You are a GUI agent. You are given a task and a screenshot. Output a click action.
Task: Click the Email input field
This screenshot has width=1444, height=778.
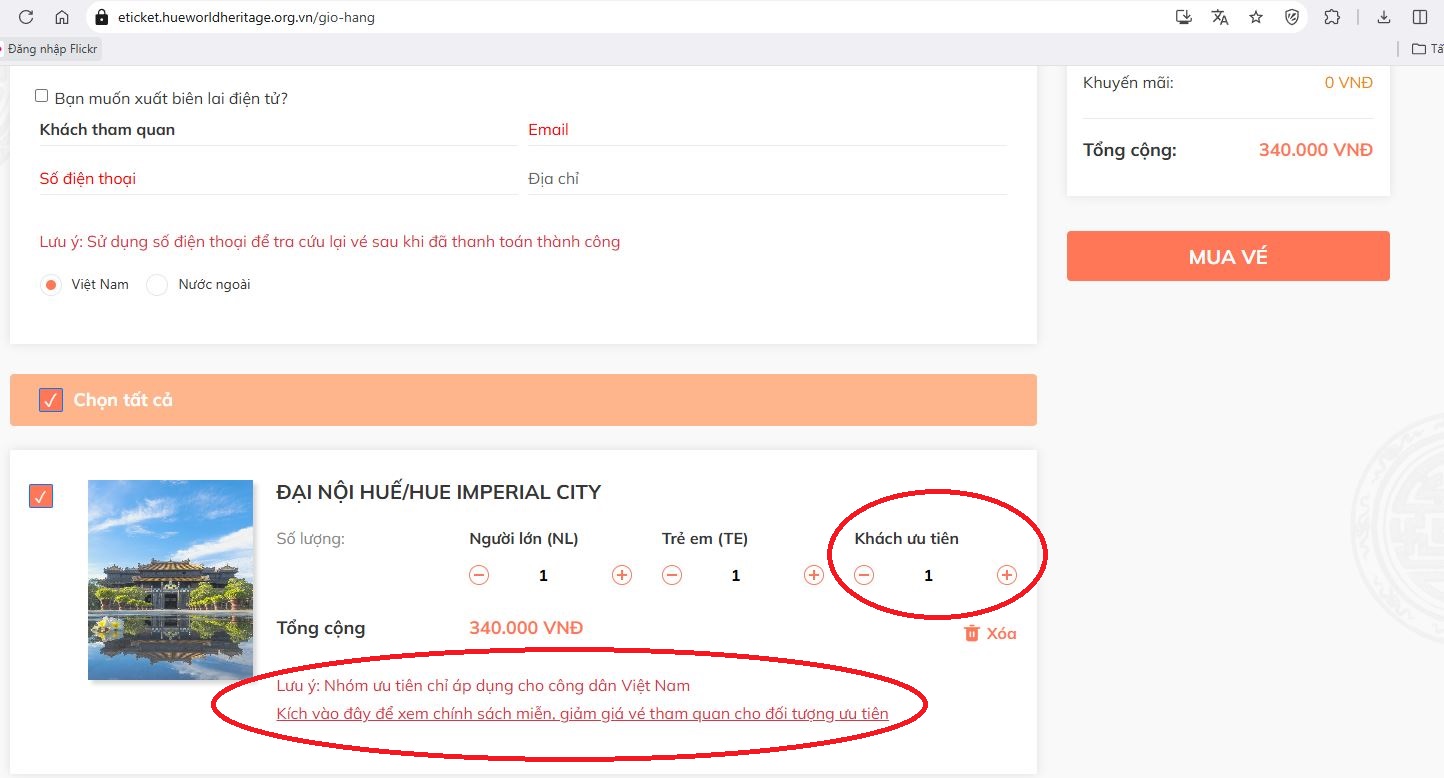tap(766, 130)
